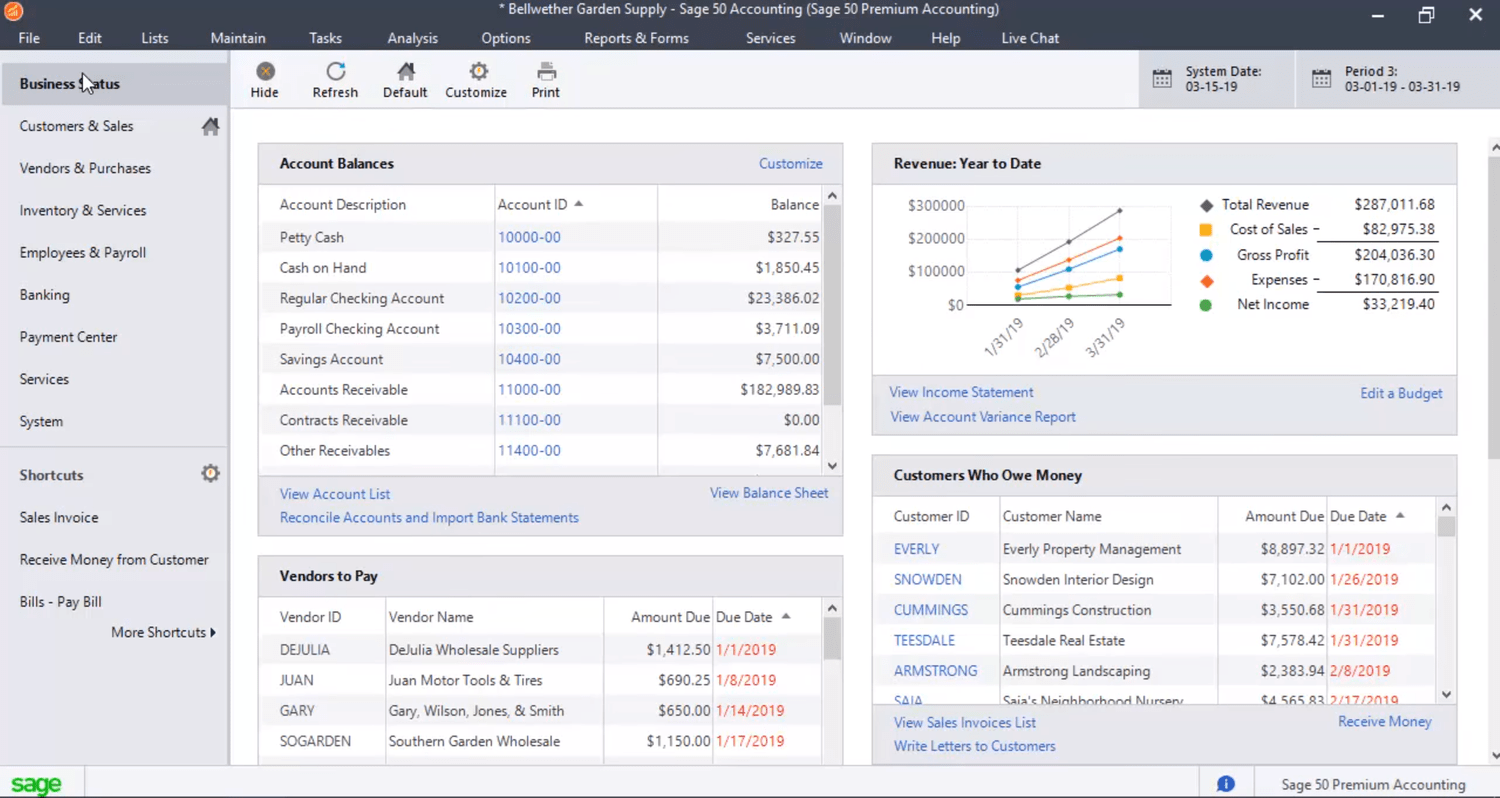Screen dimensions: 1500x798
Task: Click the Hide toolbar icon
Action: [x=264, y=79]
